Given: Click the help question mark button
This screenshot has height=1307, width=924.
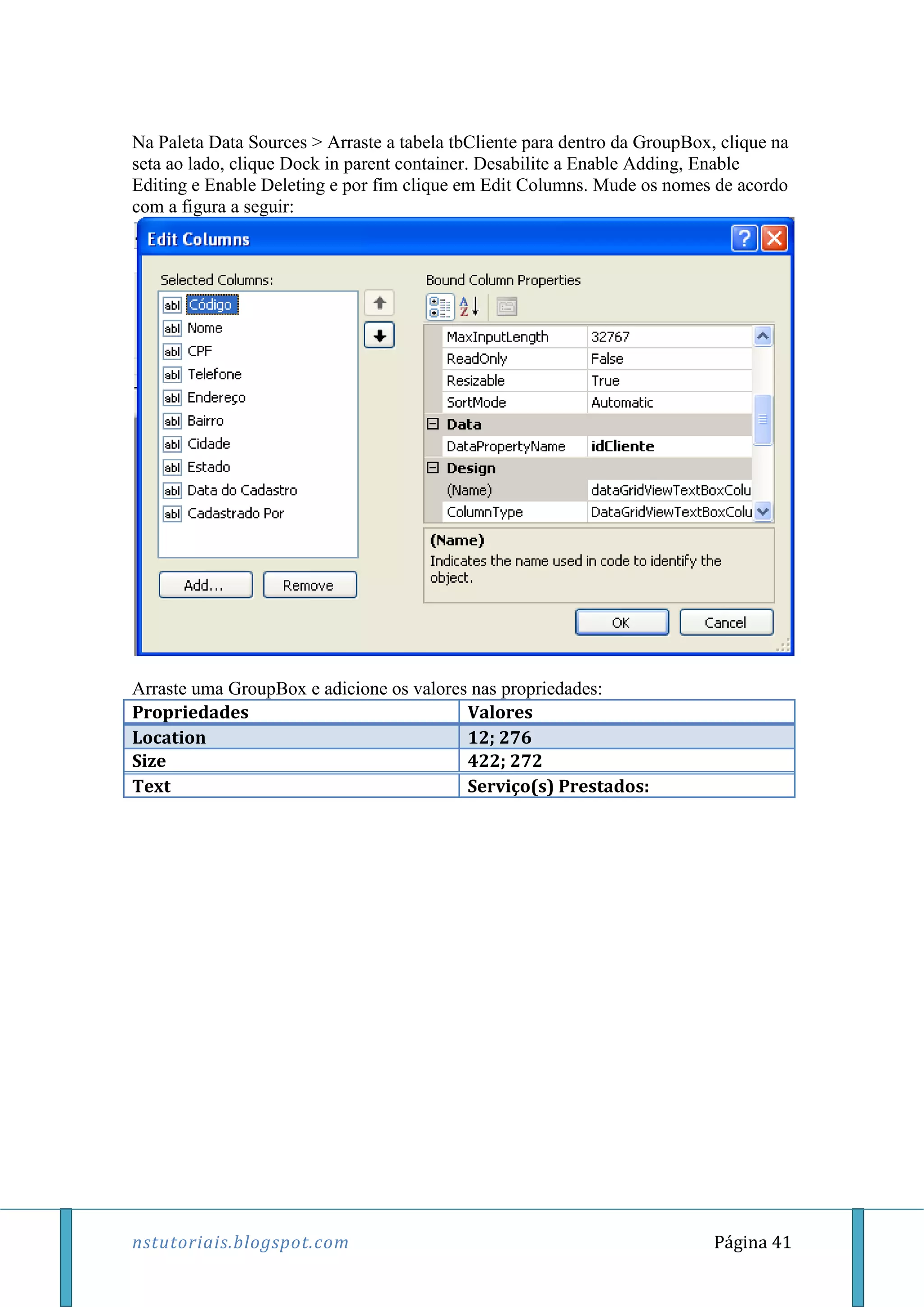Looking at the screenshot, I should click(744, 238).
